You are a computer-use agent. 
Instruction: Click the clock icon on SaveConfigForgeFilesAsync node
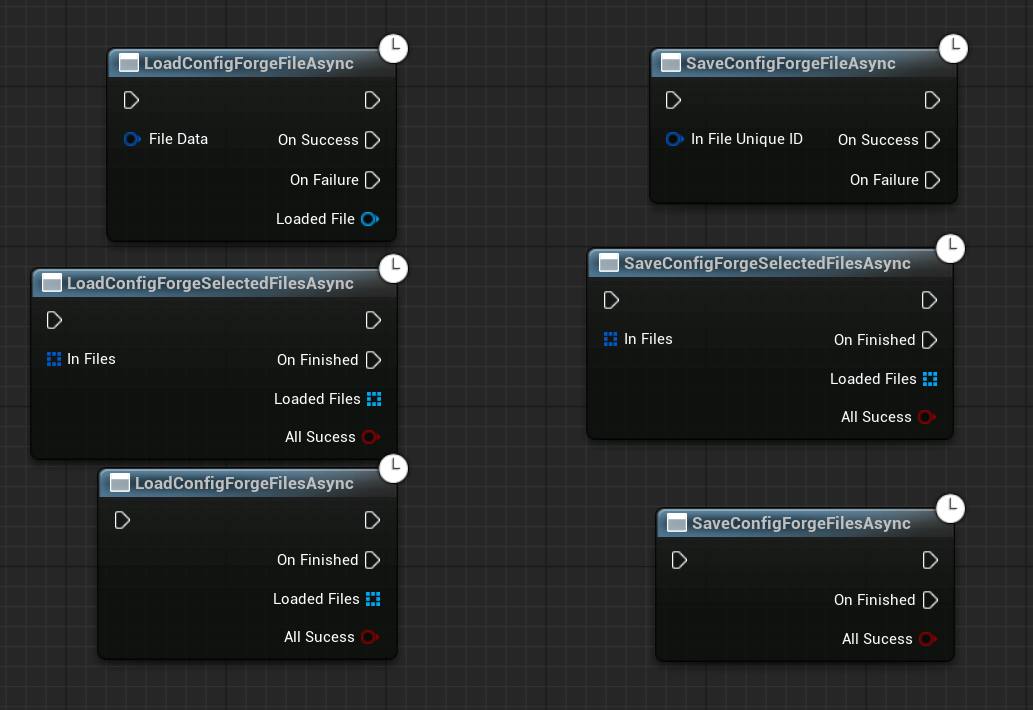[951, 508]
